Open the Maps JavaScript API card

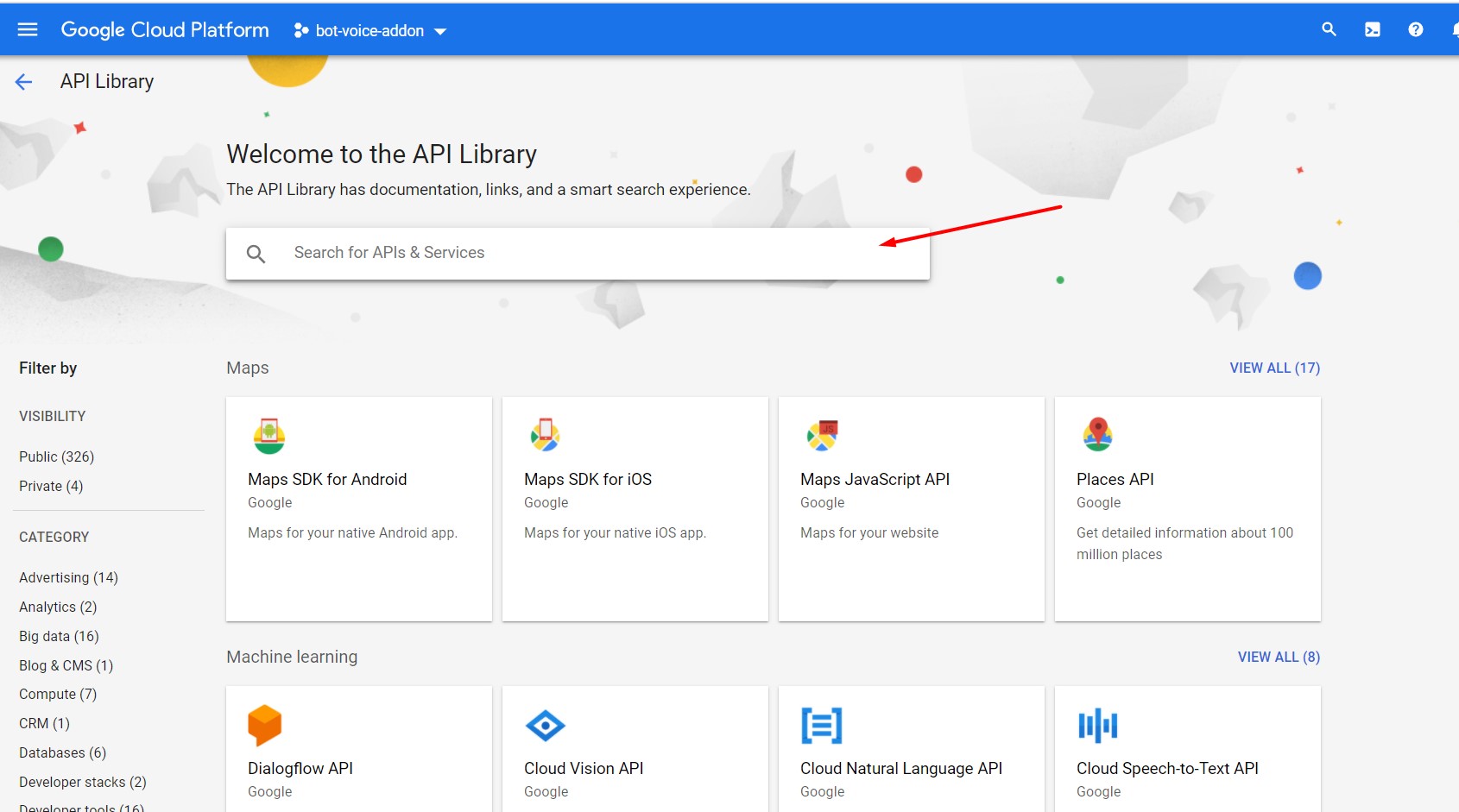(911, 508)
